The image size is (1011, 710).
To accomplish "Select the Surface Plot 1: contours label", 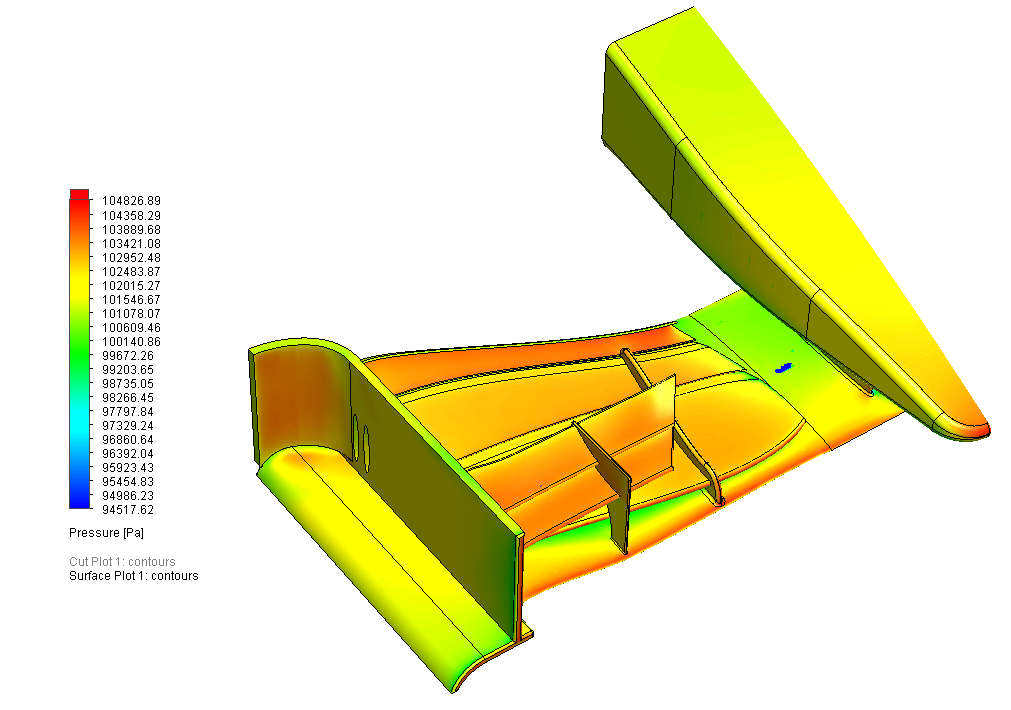I will click(133, 576).
